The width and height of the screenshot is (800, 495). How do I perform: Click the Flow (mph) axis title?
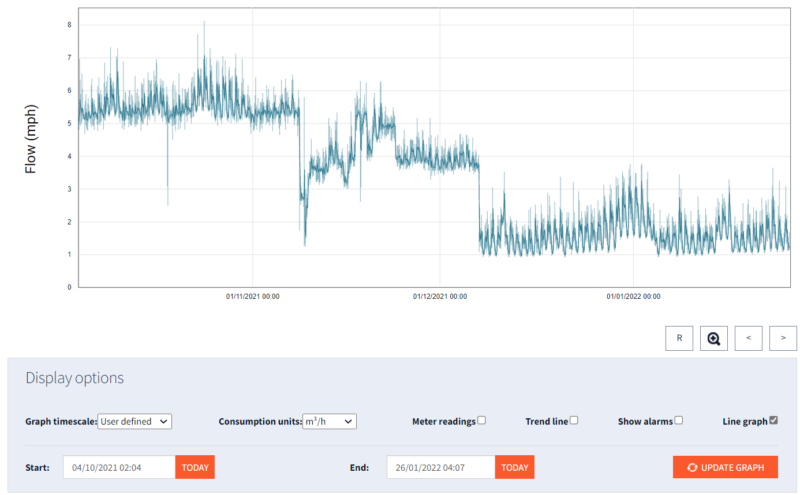click(x=31, y=139)
